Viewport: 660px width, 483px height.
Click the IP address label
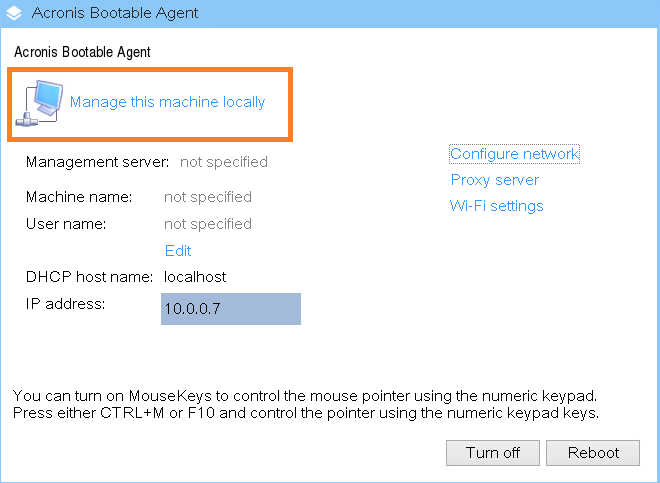(x=65, y=304)
